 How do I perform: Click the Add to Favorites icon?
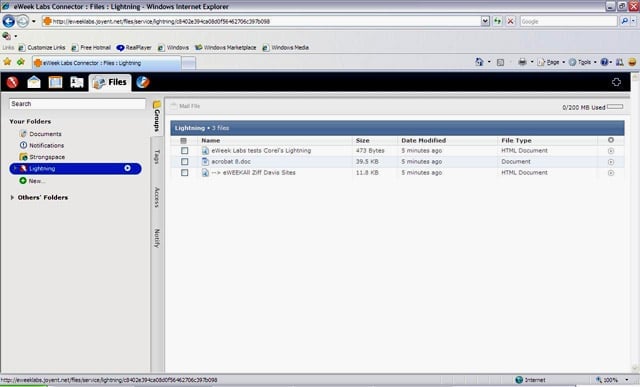point(21,62)
